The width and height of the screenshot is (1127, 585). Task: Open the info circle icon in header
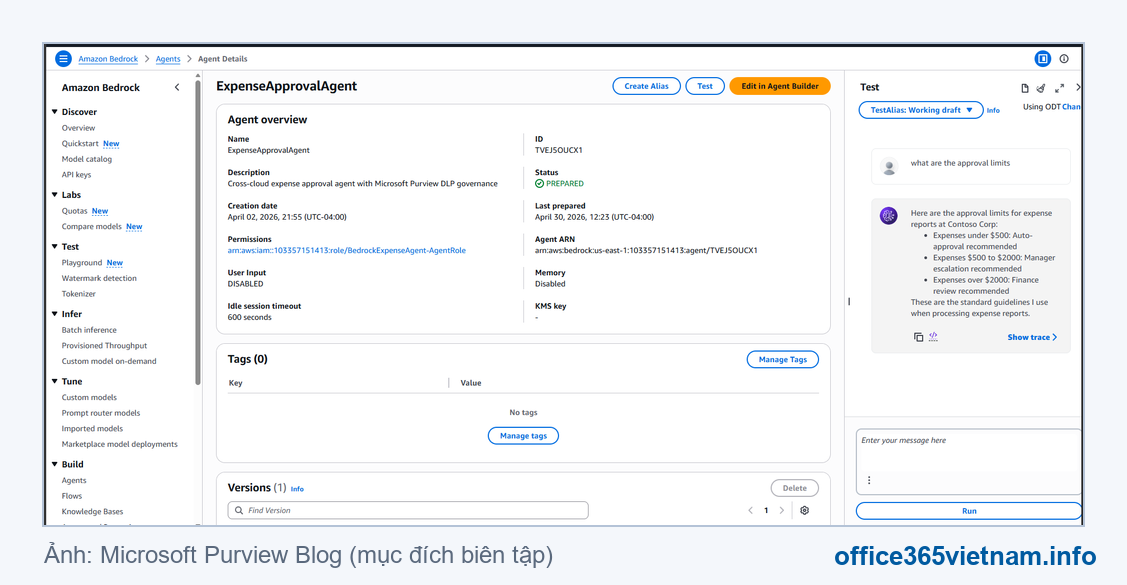click(x=1064, y=59)
